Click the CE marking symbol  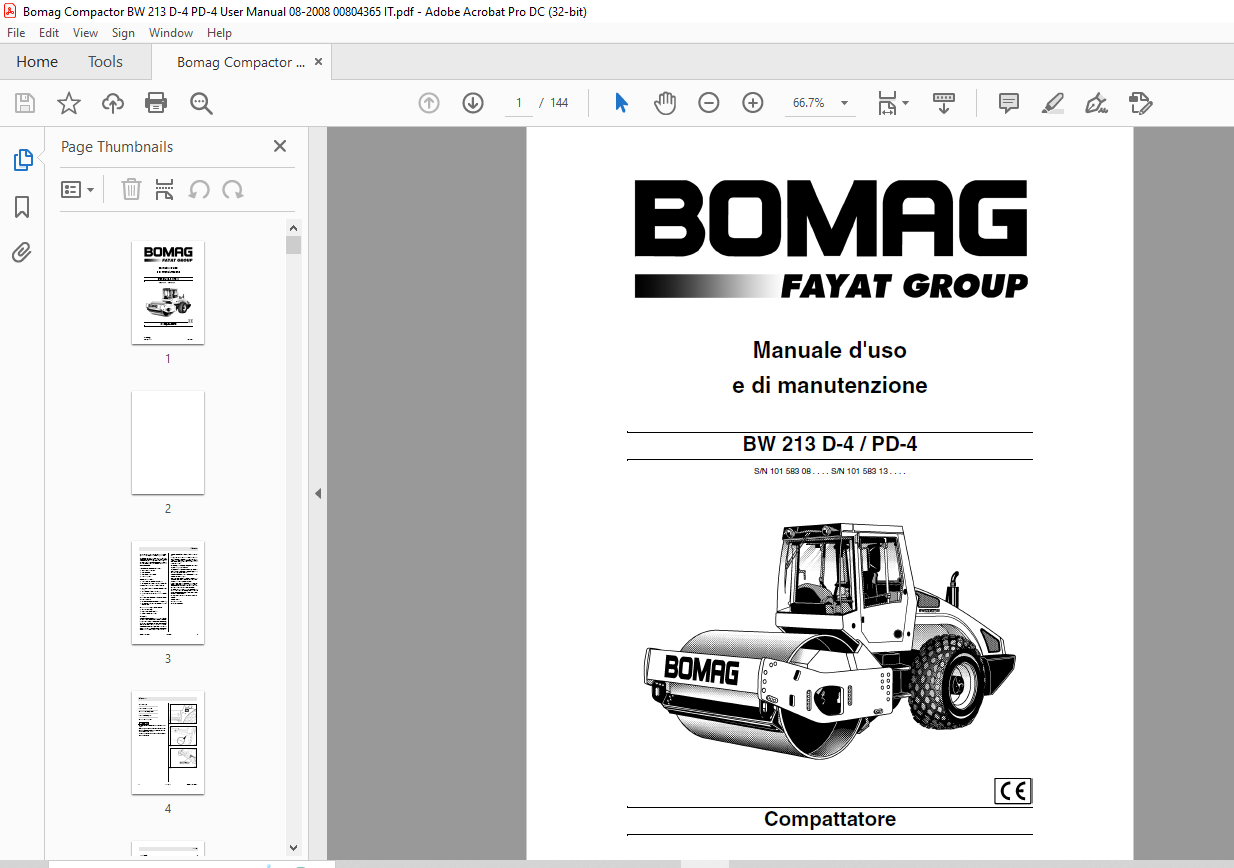1013,791
